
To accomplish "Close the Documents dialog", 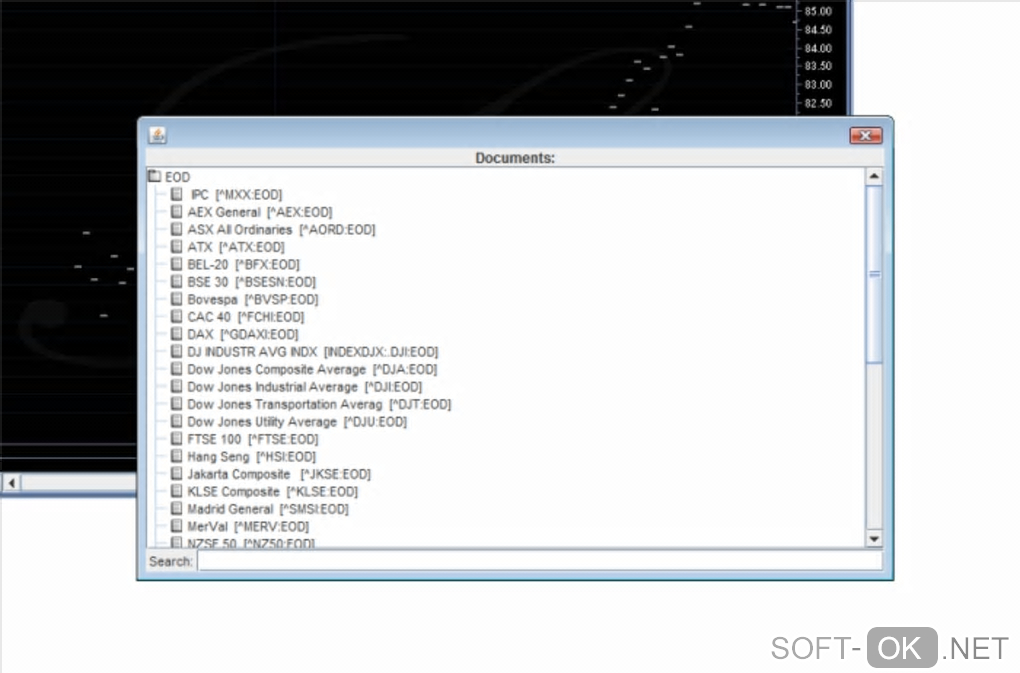I will (865, 135).
